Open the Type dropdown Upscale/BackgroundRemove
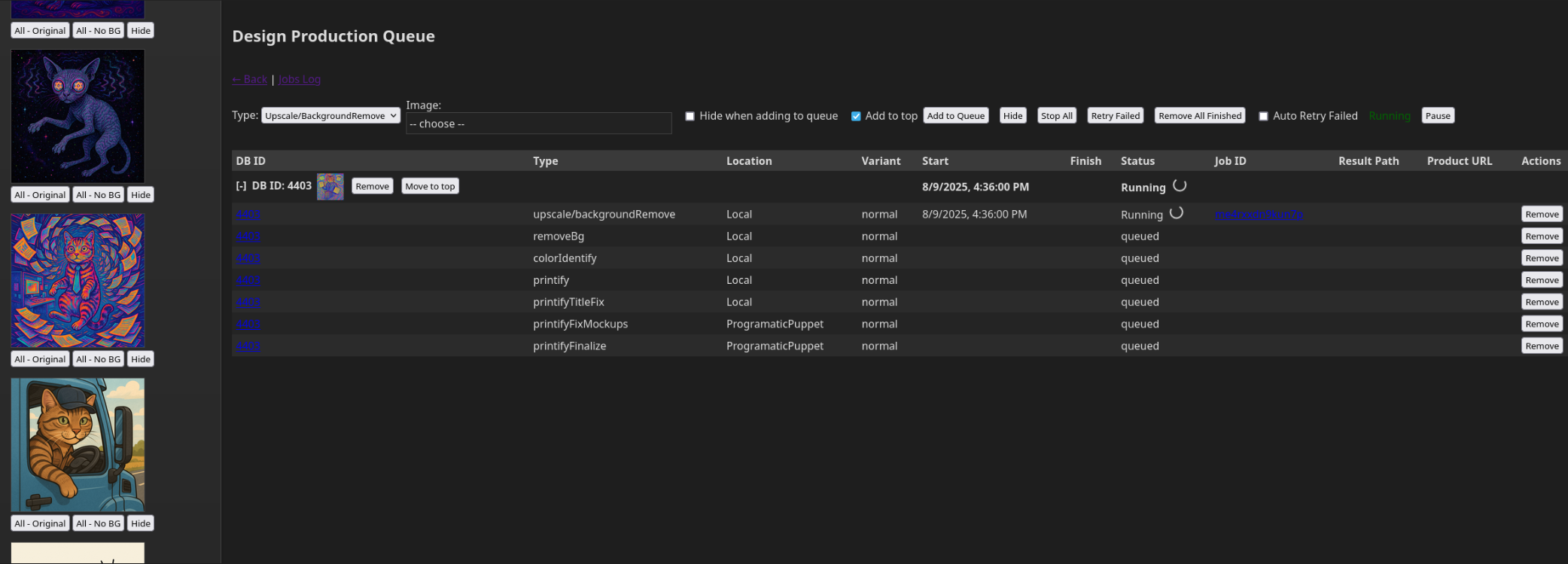1568x564 pixels. pos(330,116)
